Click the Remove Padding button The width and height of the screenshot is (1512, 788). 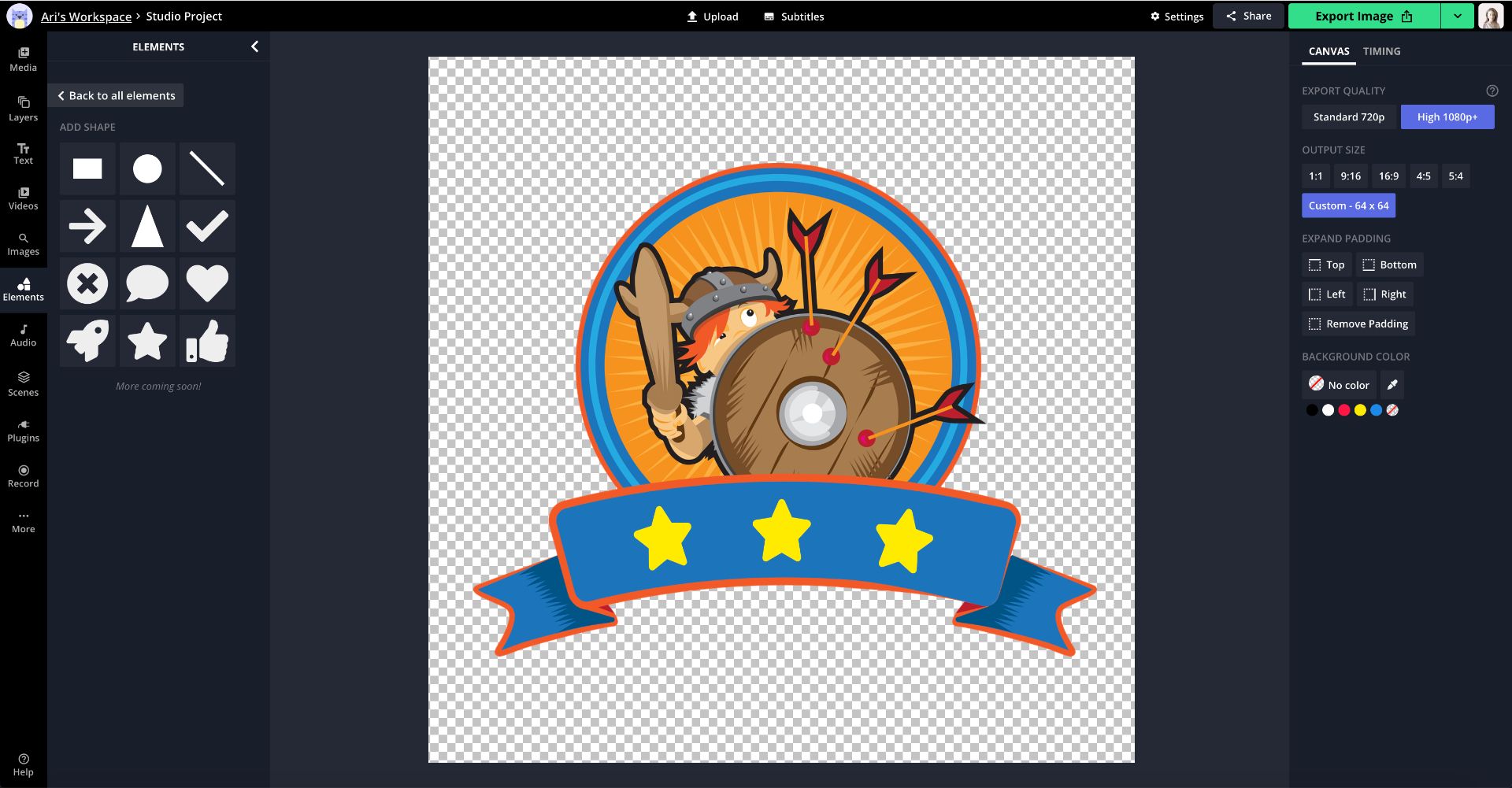click(1358, 324)
